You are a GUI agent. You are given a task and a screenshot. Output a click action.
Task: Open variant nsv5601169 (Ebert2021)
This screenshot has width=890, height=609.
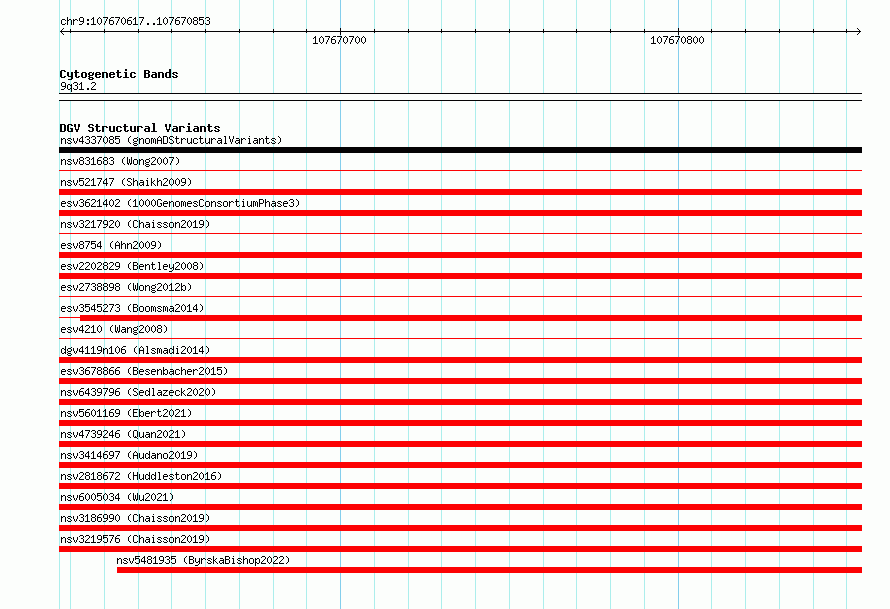coord(126,413)
